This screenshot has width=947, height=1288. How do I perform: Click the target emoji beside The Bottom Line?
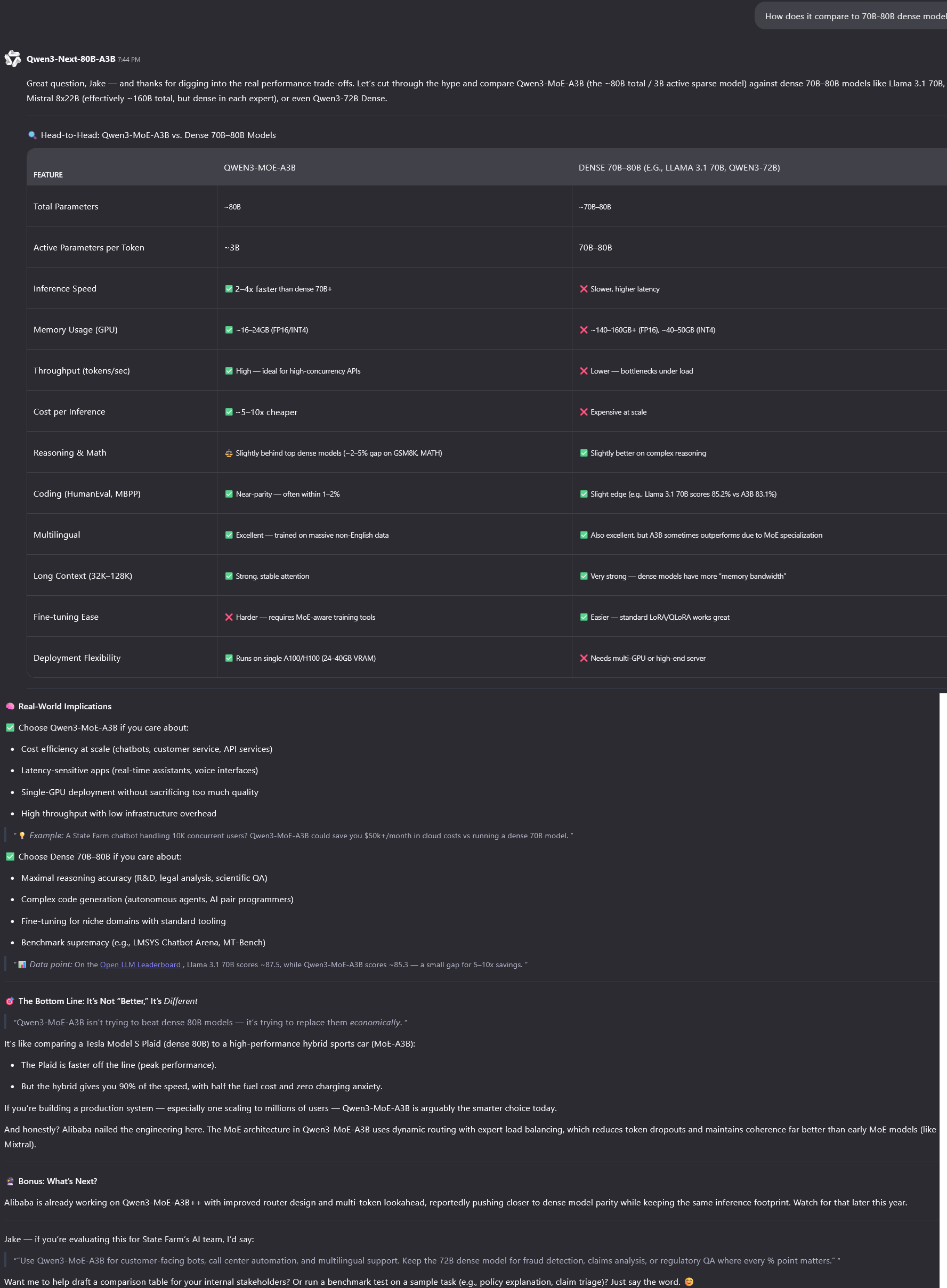tap(10, 1001)
